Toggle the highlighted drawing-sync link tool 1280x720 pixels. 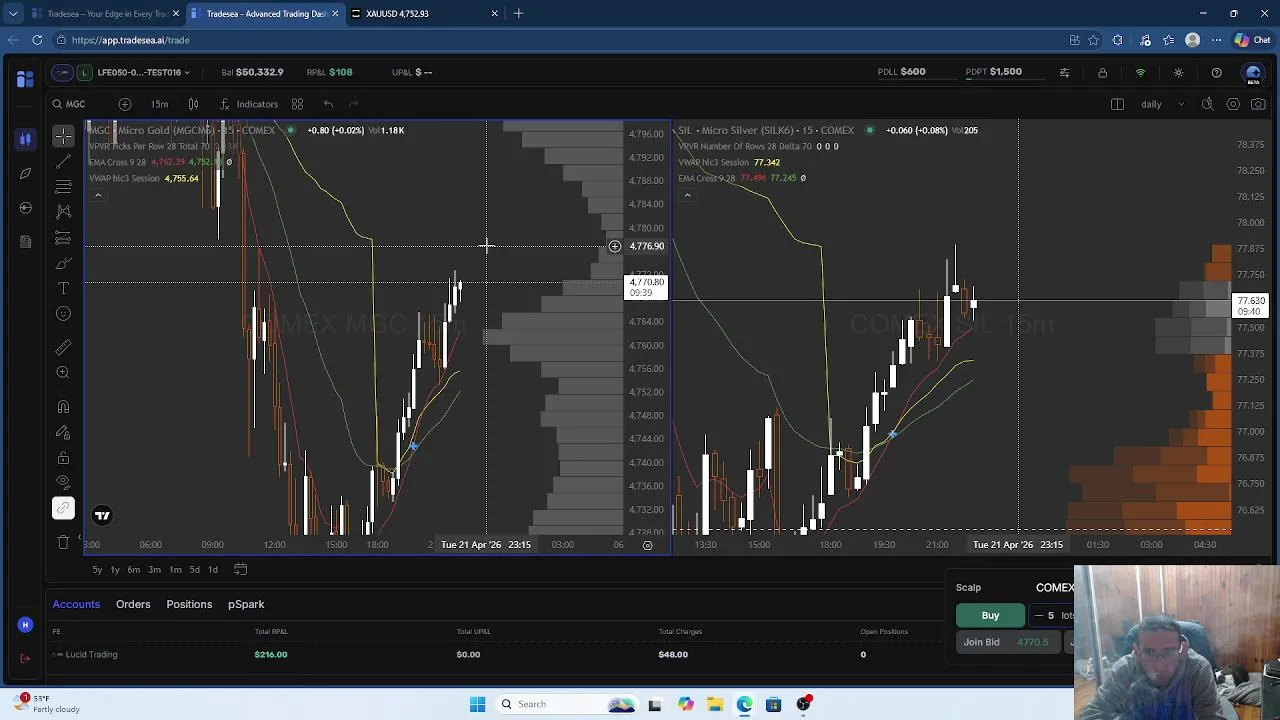coord(63,508)
